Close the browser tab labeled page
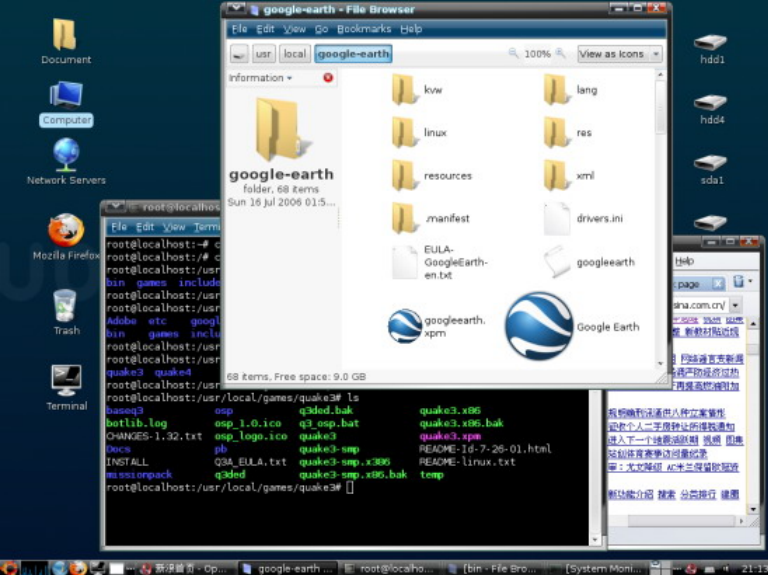Viewport: 768px width, 575px height. coord(718,284)
